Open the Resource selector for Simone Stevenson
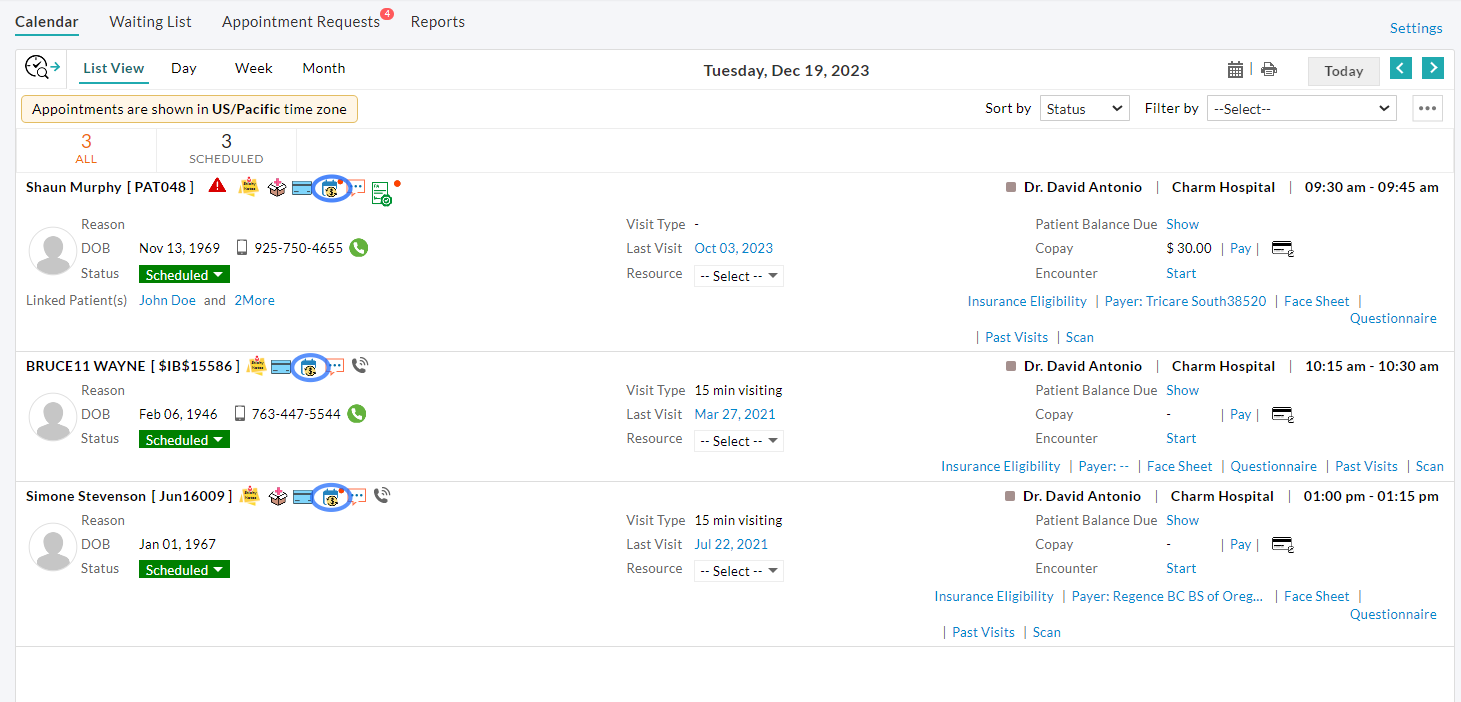1461x702 pixels. [x=738, y=570]
